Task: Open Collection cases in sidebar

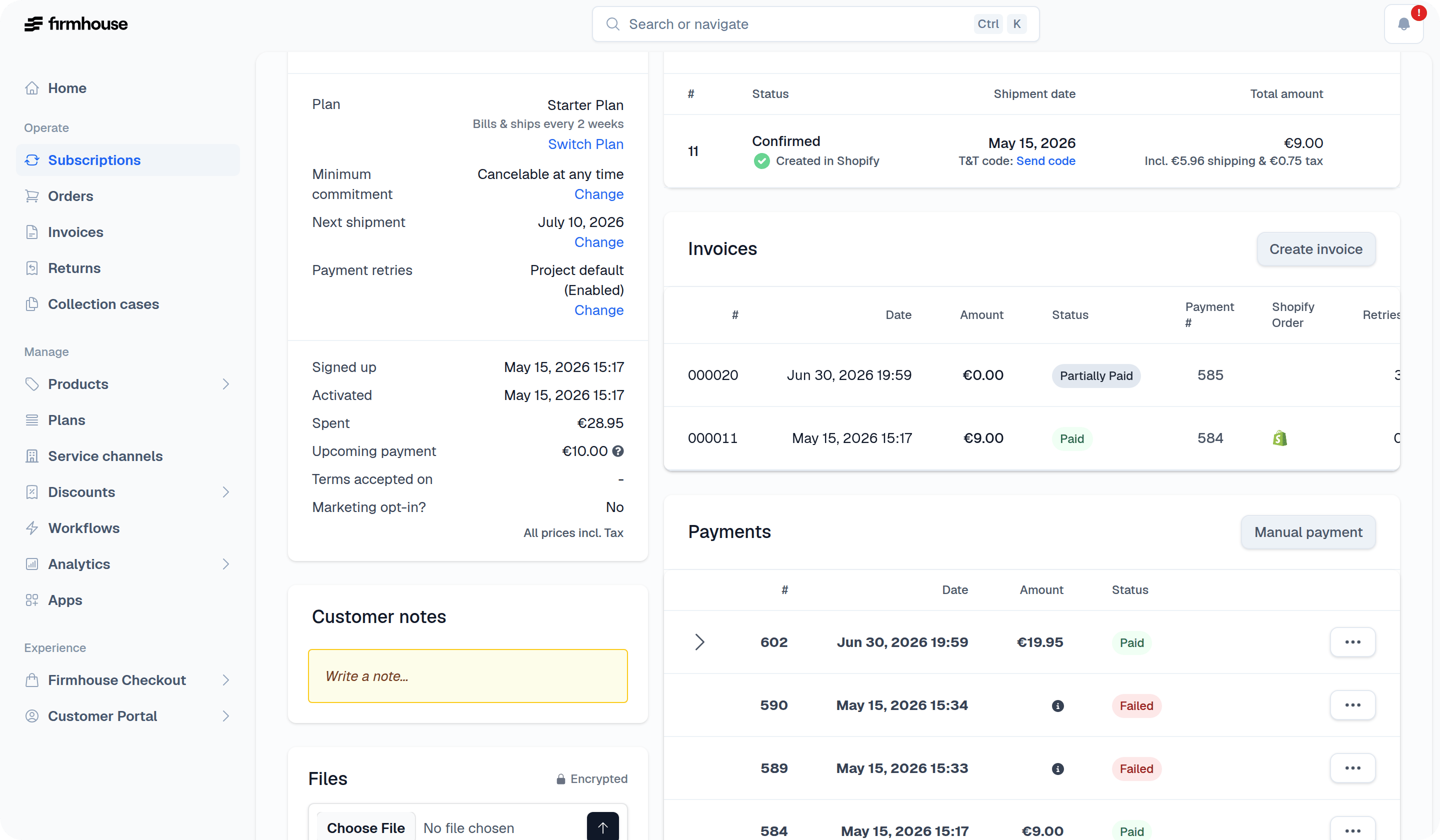Action: pyautogui.click(x=128, y=304)
